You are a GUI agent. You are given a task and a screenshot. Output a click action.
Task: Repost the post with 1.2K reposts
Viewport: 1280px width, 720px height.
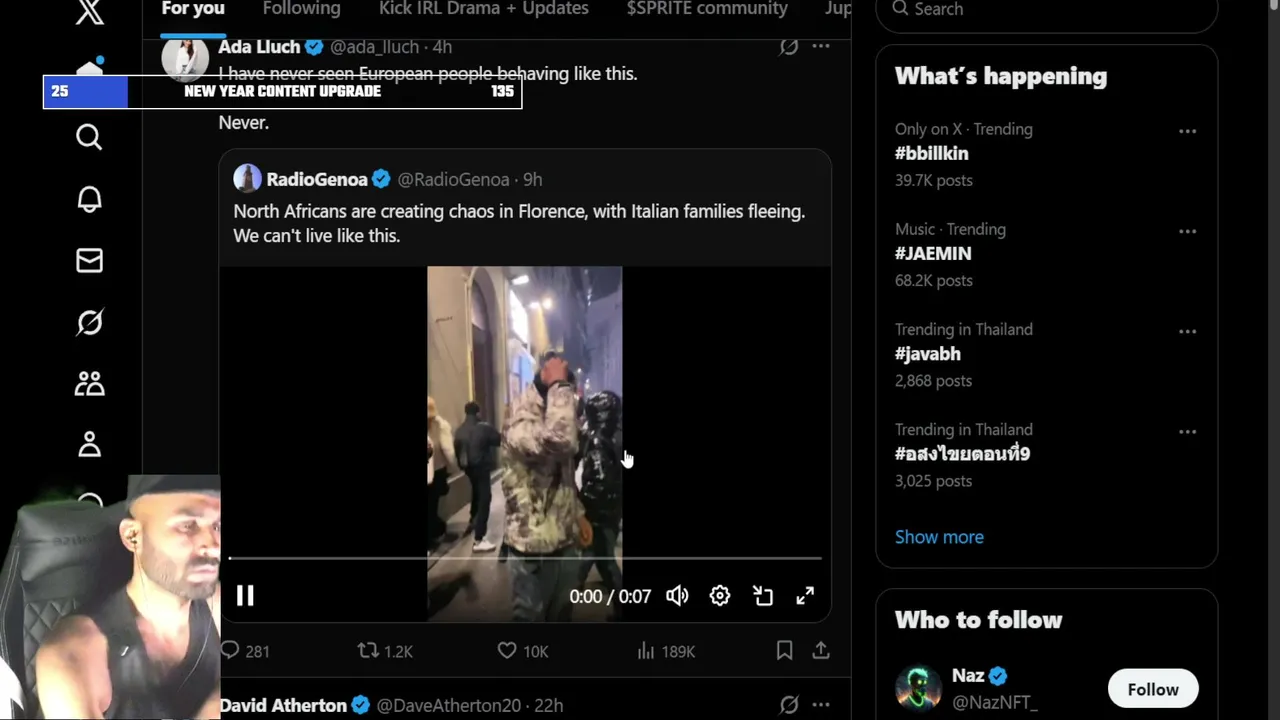[368, 651]
